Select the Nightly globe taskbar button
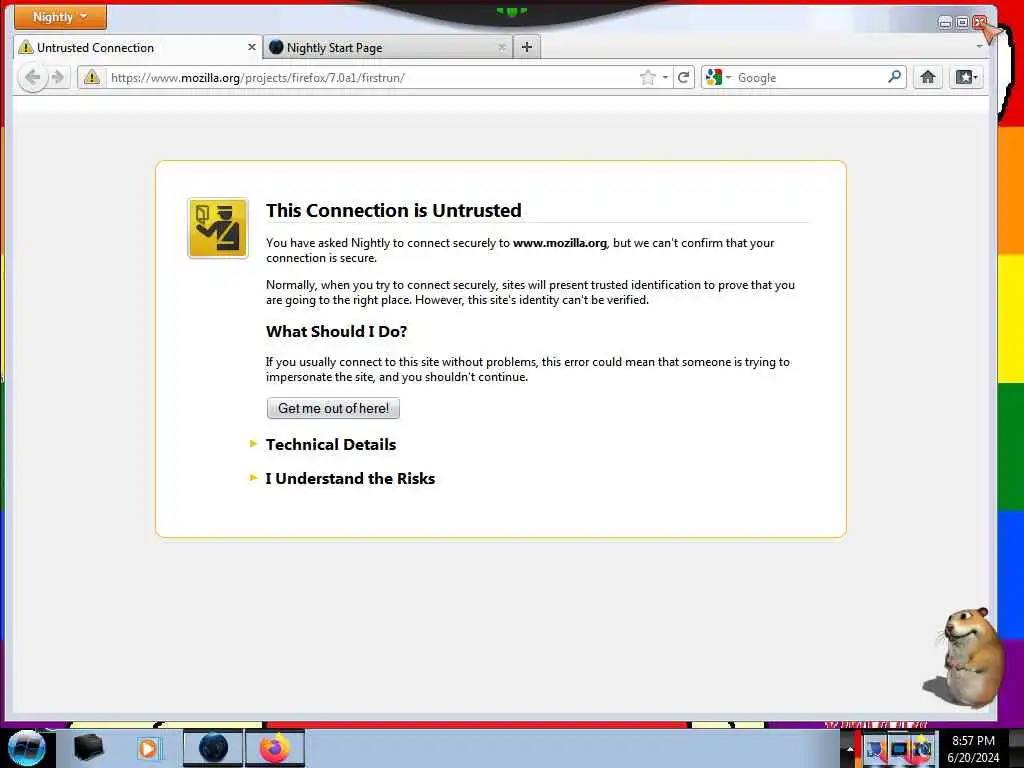 click(213, 748)
